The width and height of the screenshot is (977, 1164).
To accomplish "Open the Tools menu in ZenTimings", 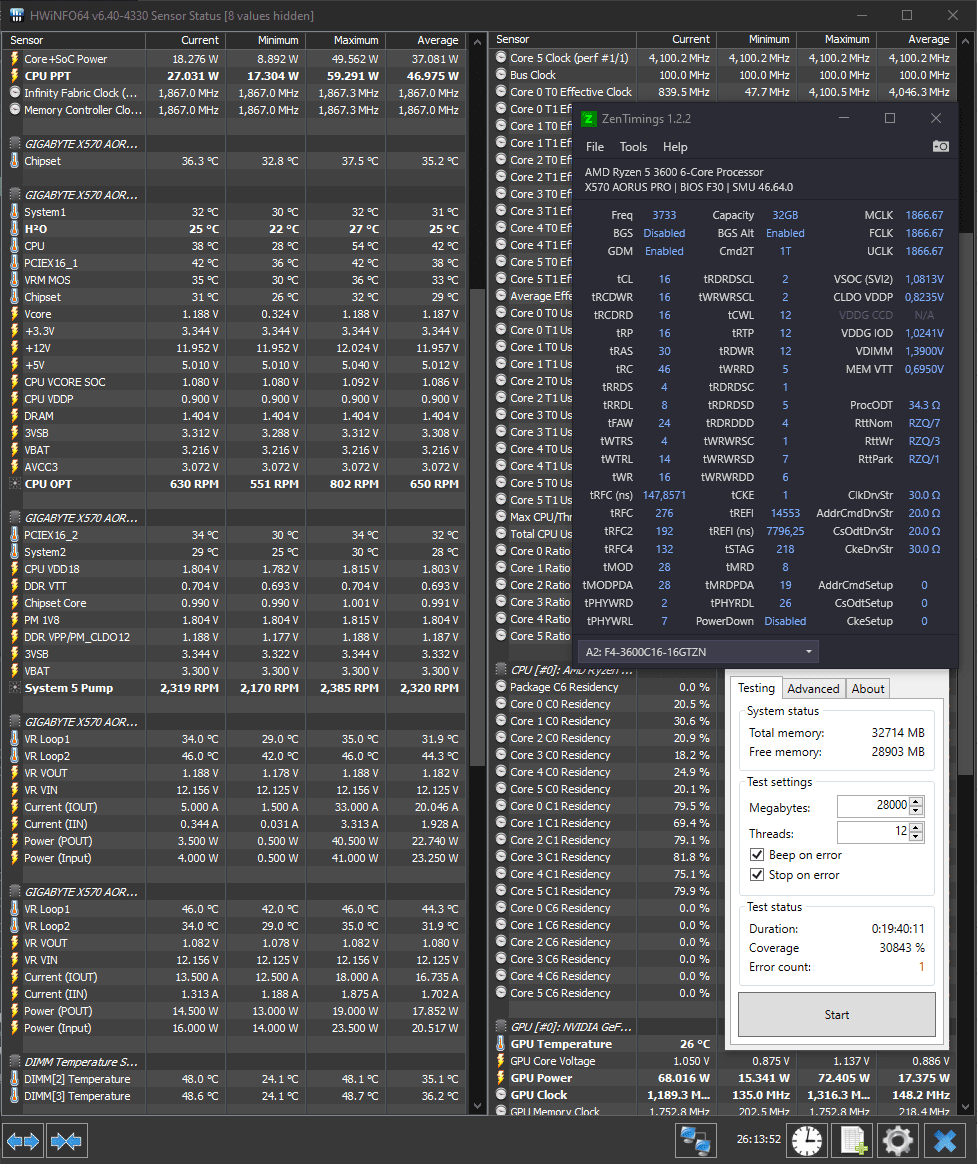I will click(633, 147).
